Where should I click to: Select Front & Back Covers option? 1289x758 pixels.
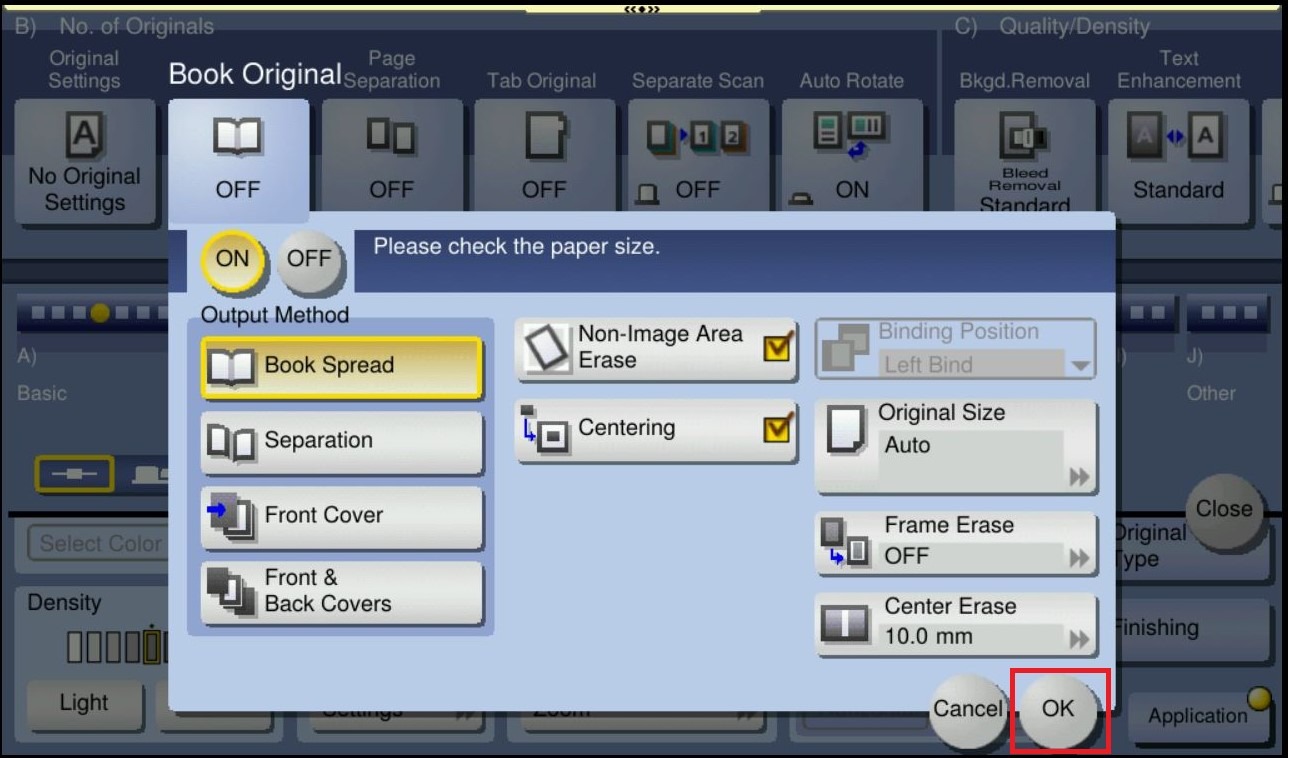[341, 592]
